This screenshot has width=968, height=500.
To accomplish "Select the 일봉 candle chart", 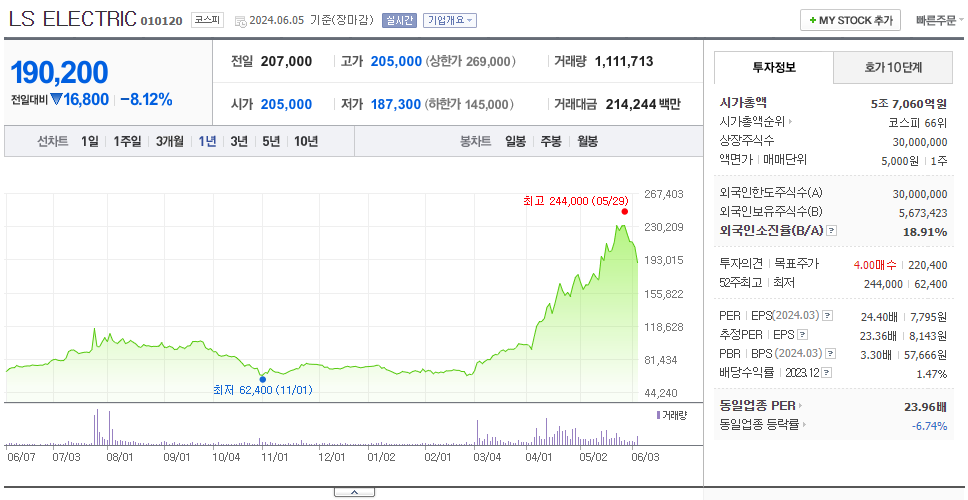I will pyautogui.click(x=515, y=141).
